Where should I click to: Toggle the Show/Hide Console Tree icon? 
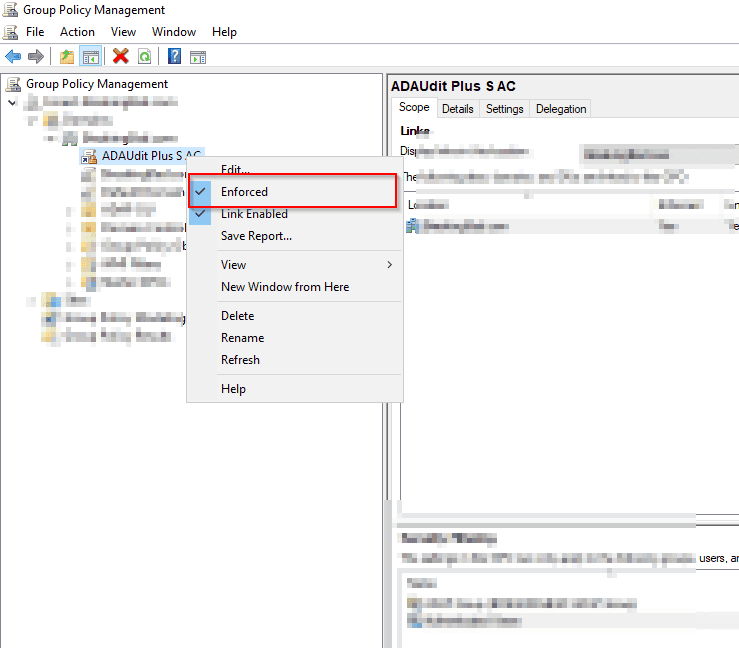(x=90, y=57)
